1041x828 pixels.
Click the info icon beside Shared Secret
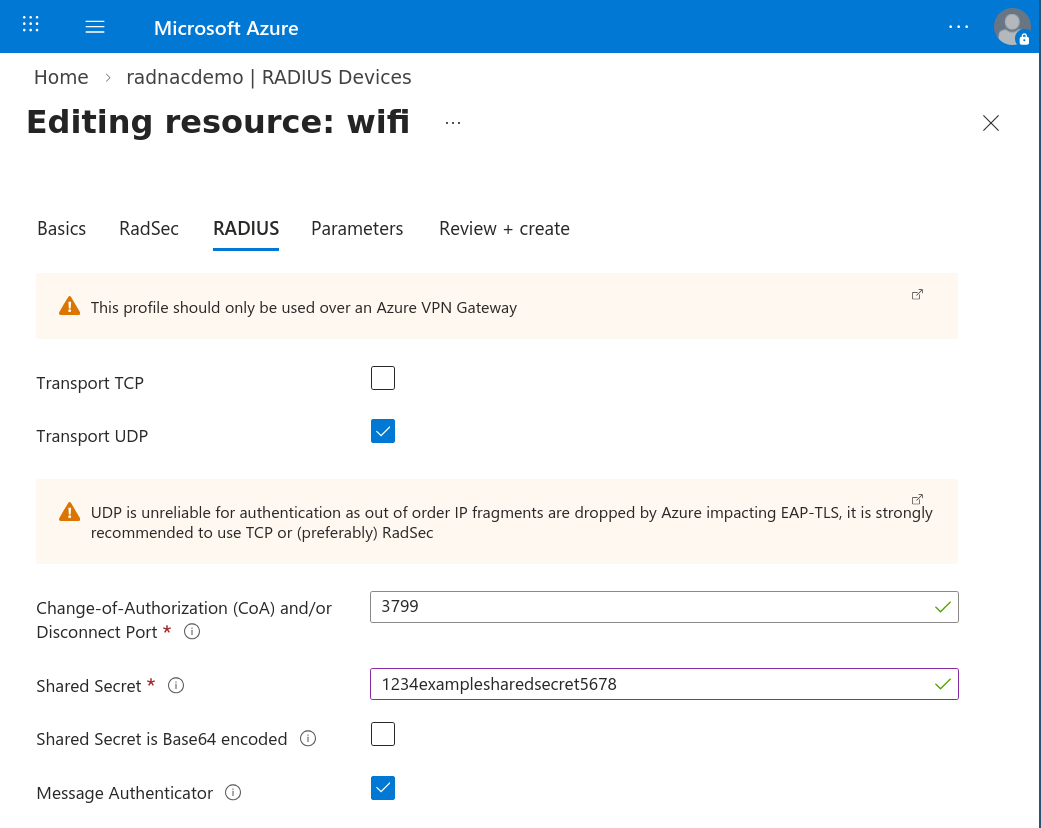[175, 685]
